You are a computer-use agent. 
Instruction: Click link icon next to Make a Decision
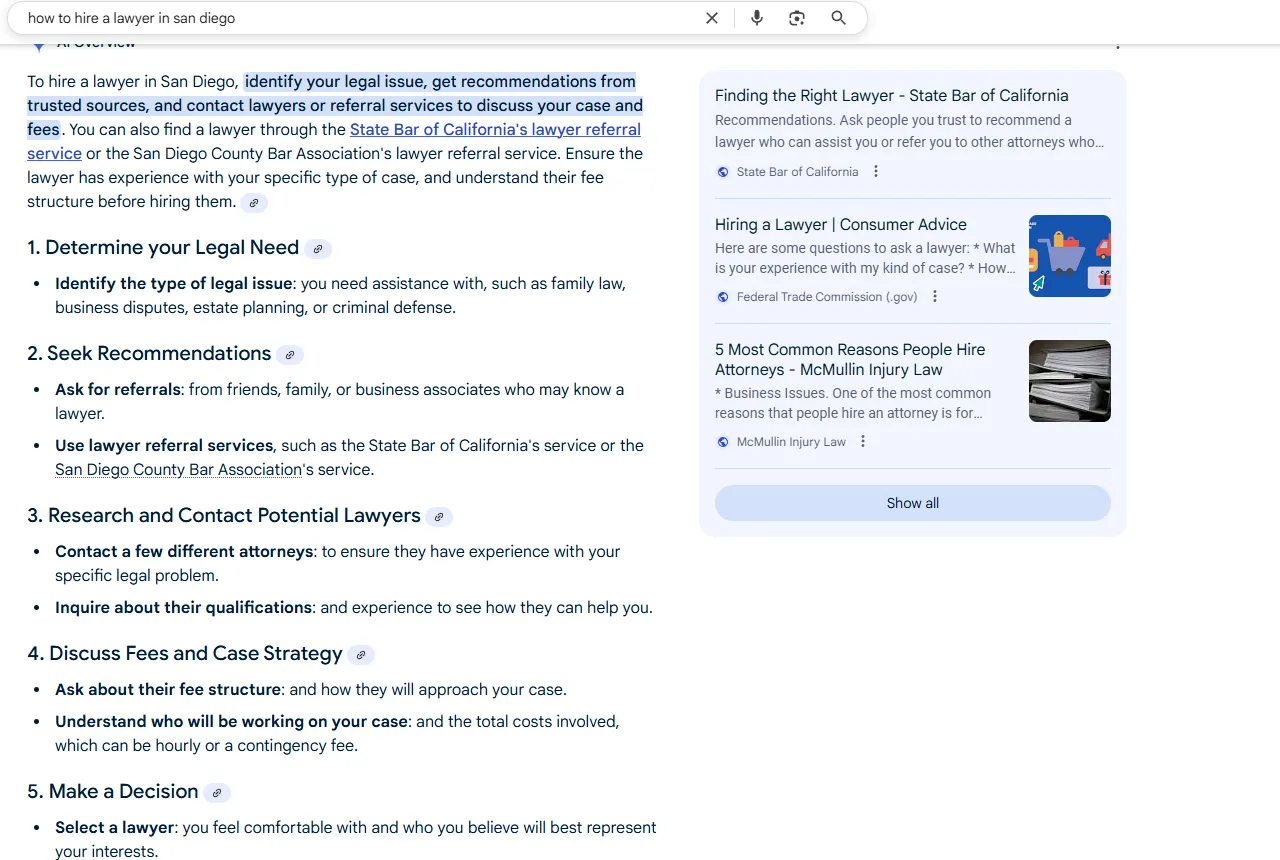pyautogui.click(x=217, y=793)
